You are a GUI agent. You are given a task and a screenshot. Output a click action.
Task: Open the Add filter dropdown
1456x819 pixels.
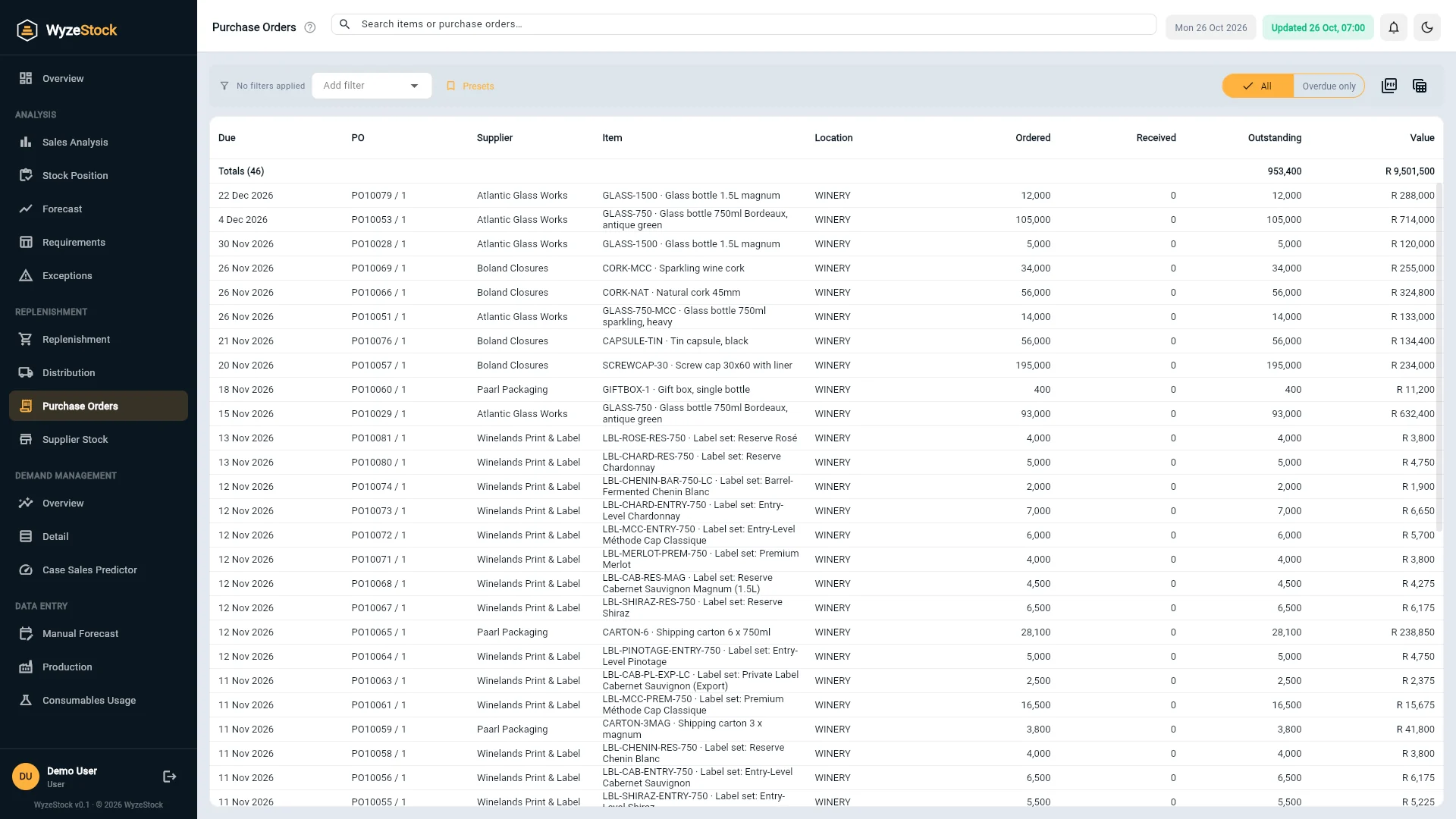point(372,86)
